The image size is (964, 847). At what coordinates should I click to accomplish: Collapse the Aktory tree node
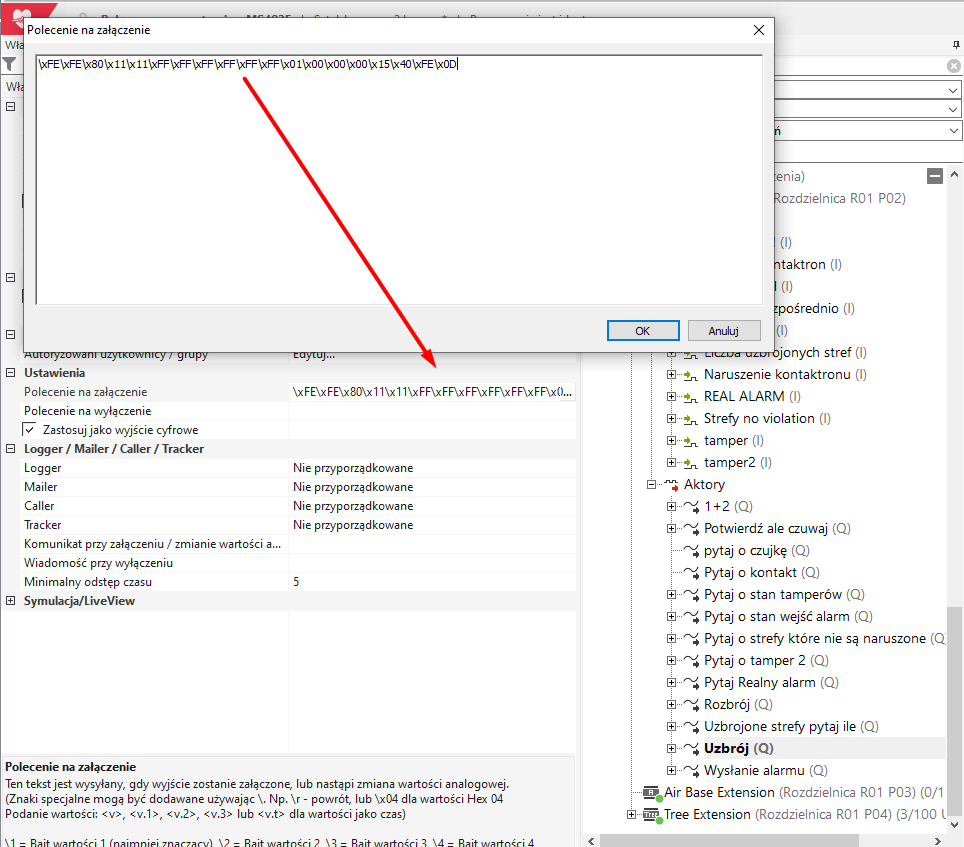point(651,484)
